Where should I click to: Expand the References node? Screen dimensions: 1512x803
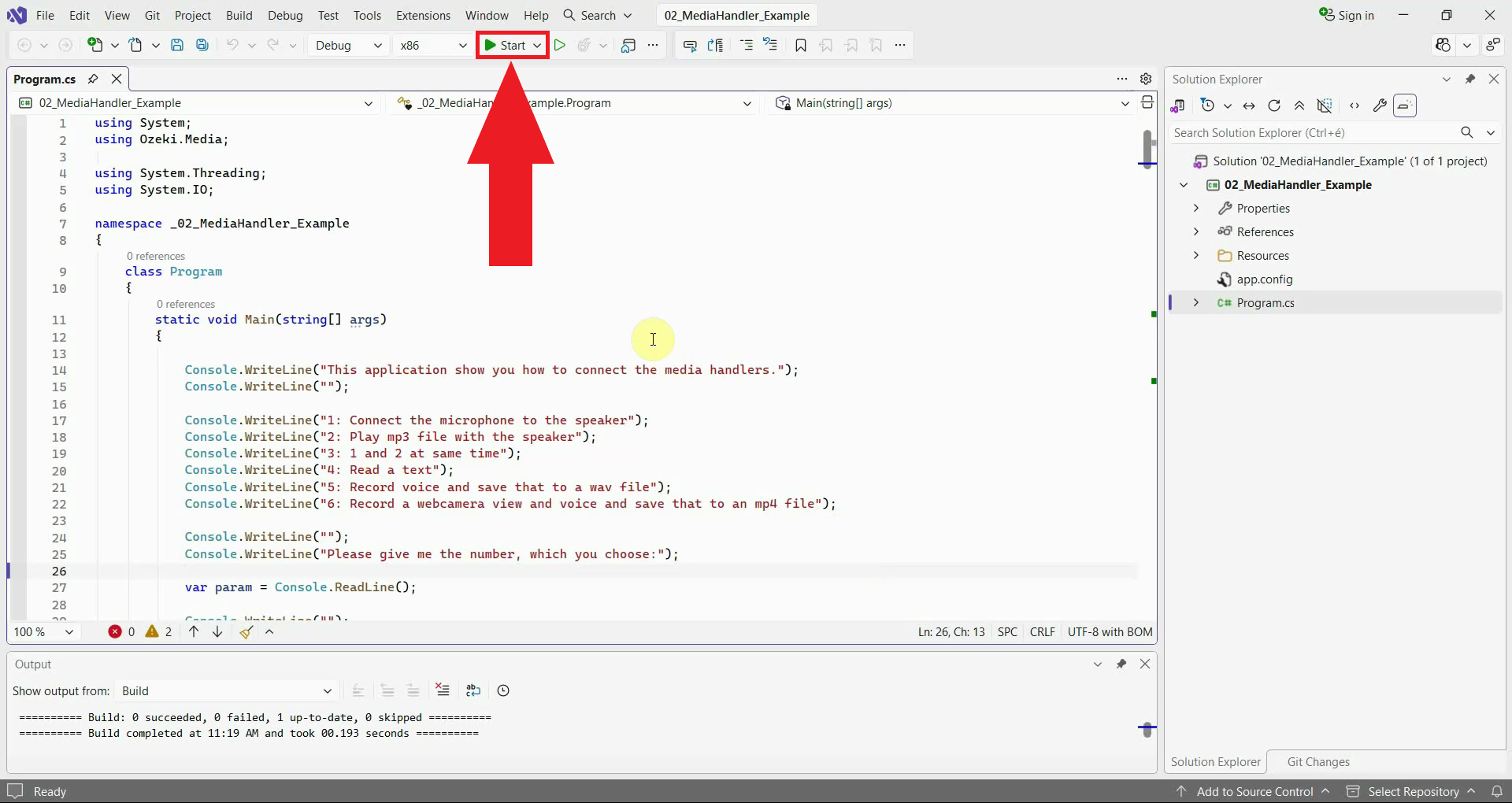[x=1196, y=231]
